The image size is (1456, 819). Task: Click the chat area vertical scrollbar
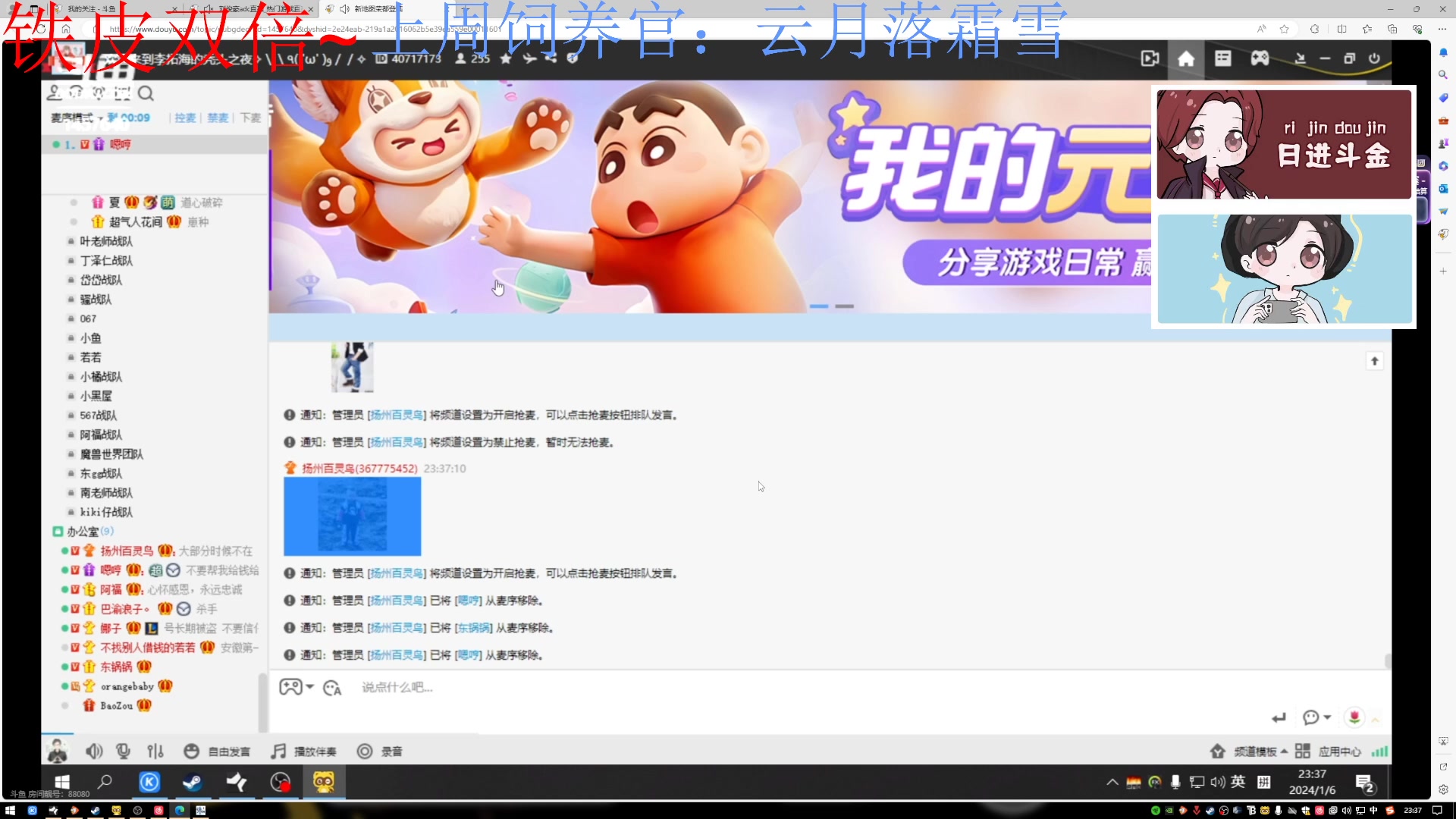tap(1387, 661)
